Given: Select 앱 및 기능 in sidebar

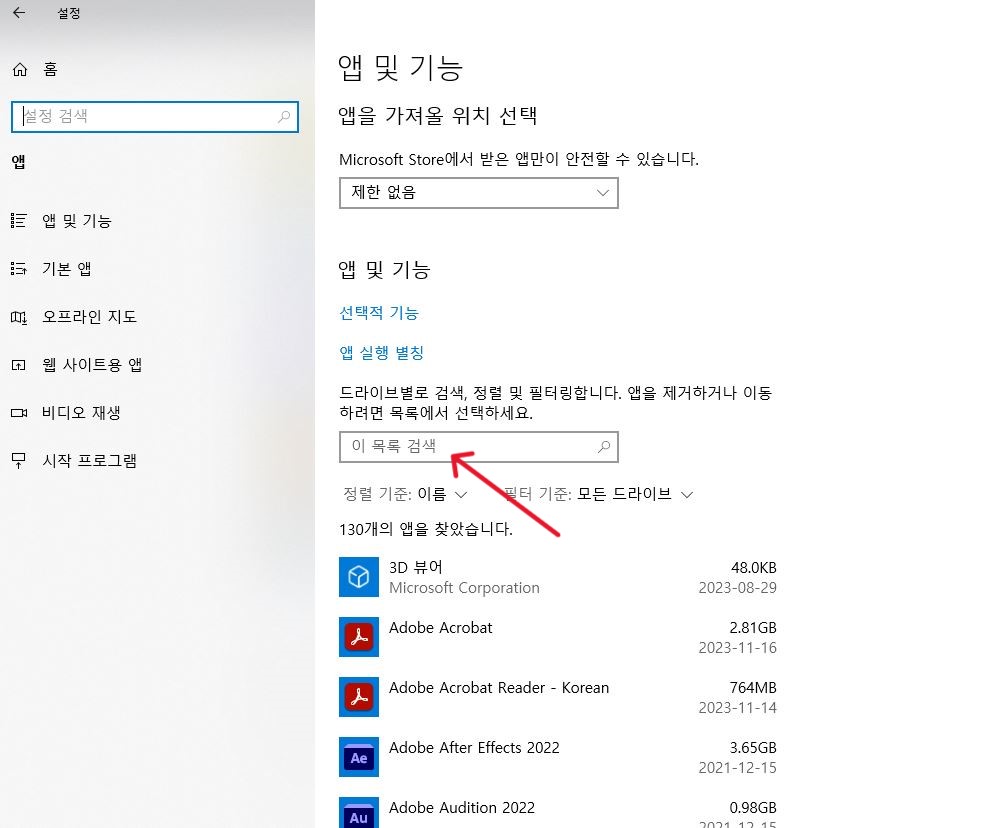Looking at the screenshot, I should coord(77,221).
